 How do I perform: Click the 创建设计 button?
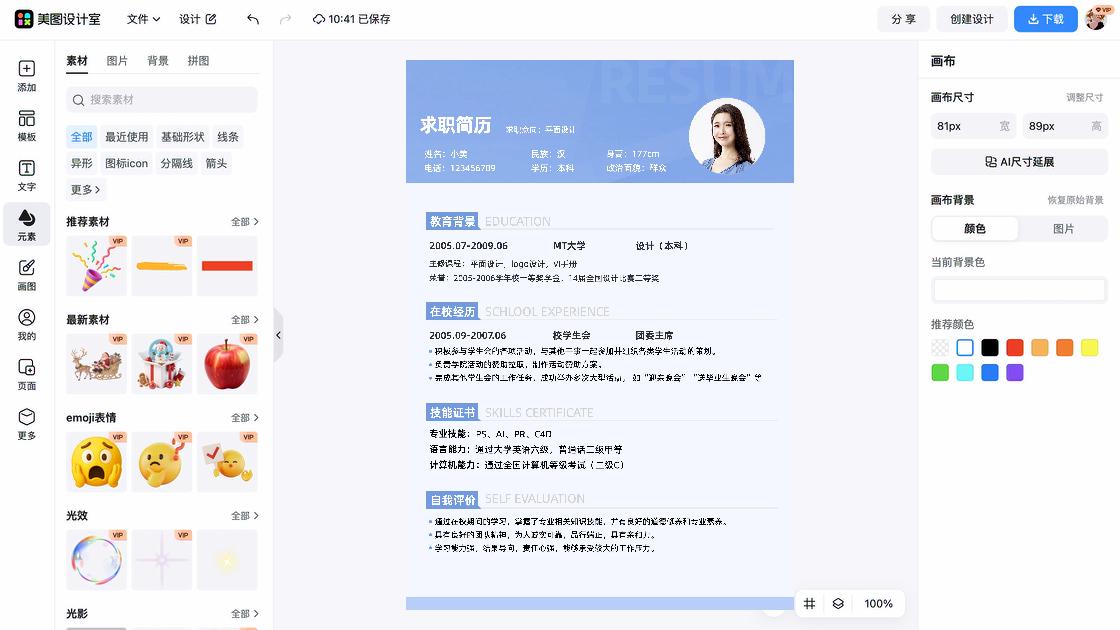coord(971,19)
